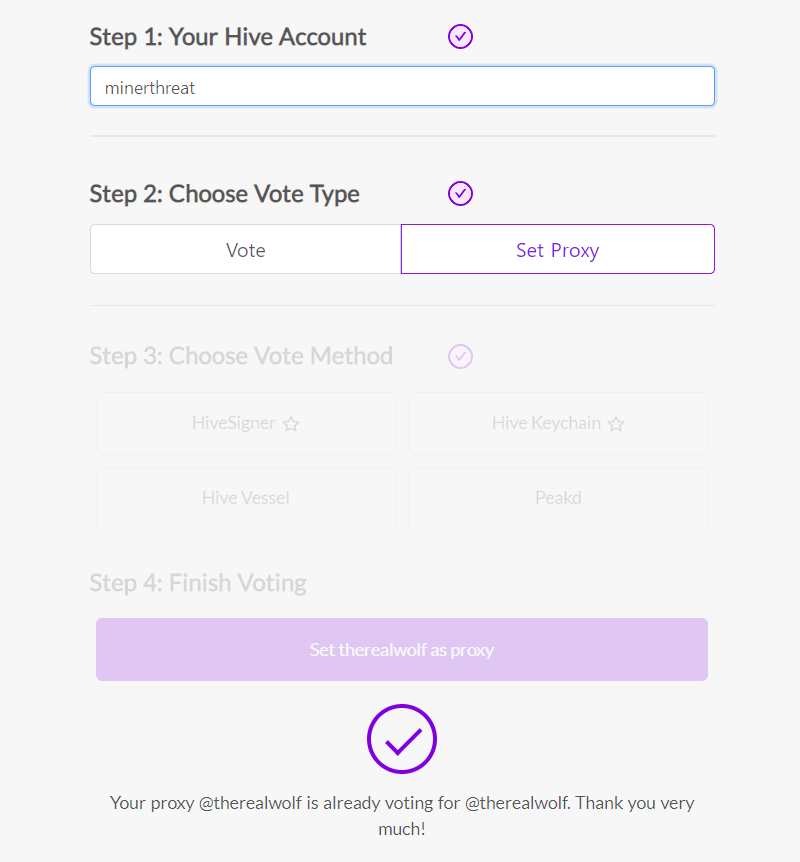
Task: Click the Step 4: Finish Voting heading
Action: point(198,582)
